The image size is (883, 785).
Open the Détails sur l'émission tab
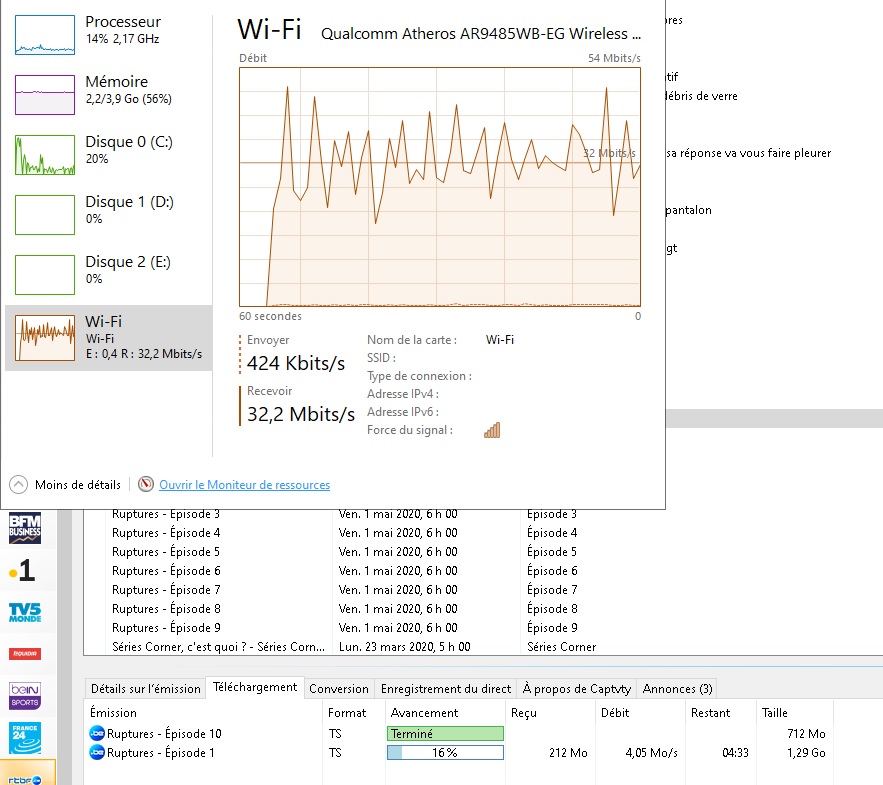point(145,689)
